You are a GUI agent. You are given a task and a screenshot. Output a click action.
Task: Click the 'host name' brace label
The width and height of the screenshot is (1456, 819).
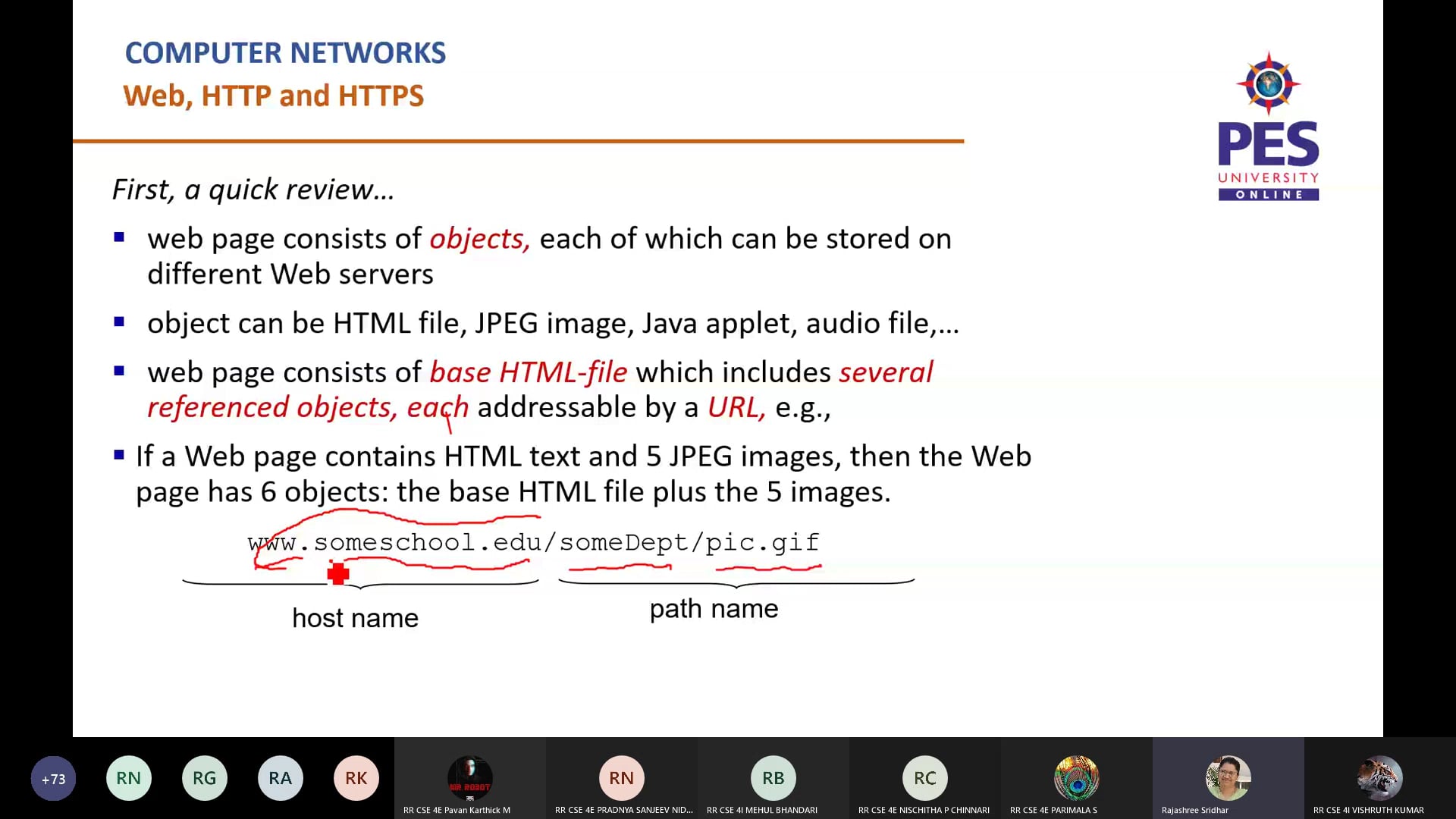(355, 617)
